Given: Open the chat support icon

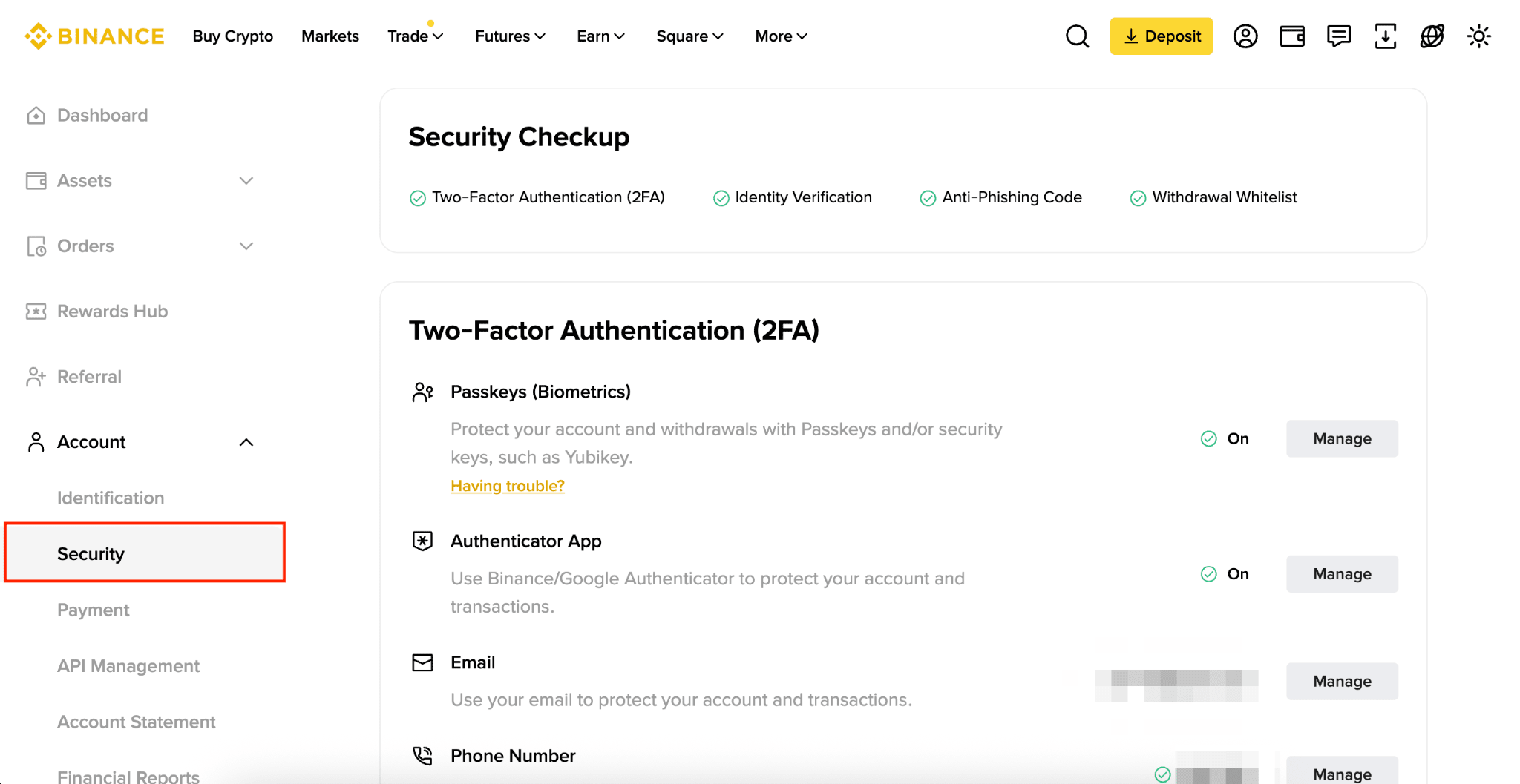Looking at the screenshot, I should click(1339, 36).
